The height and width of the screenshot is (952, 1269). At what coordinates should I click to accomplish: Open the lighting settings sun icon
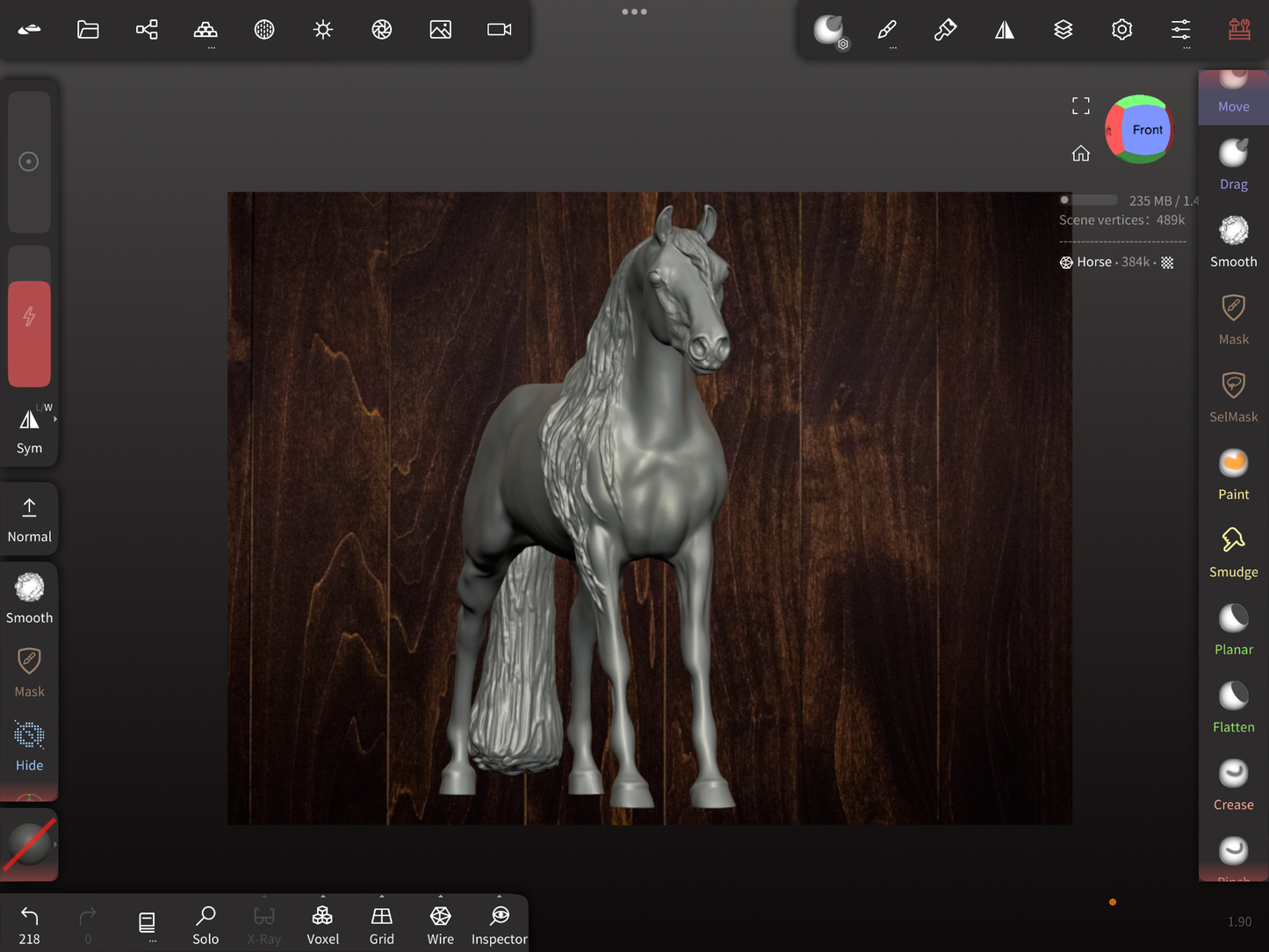(x=323, y=30)
